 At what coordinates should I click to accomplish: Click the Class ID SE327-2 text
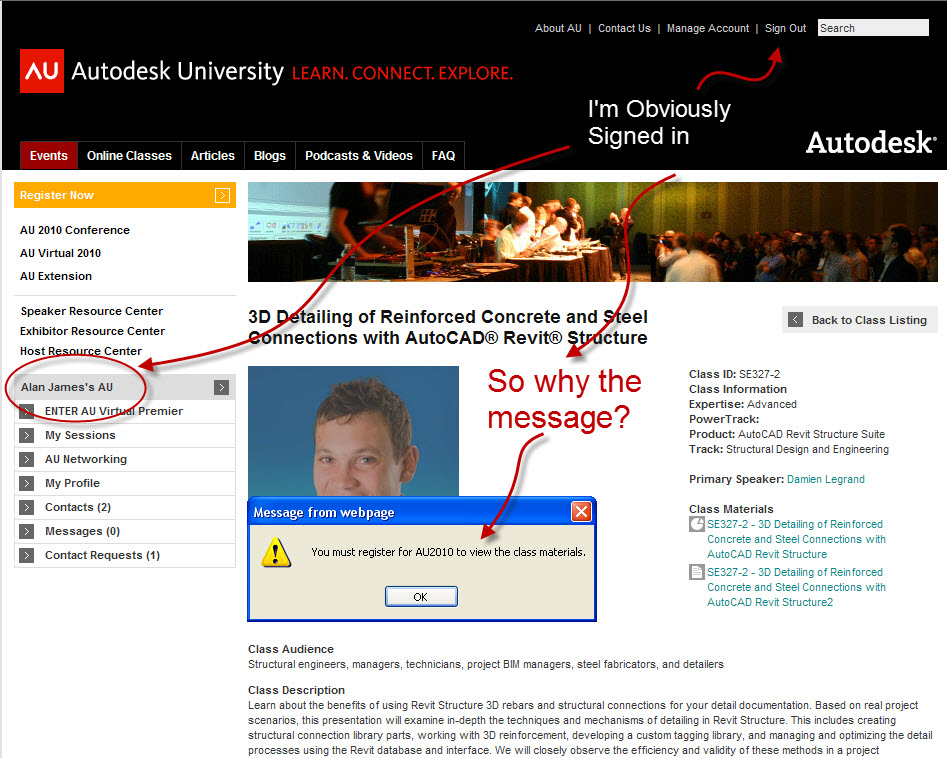(x=734, y=374)
